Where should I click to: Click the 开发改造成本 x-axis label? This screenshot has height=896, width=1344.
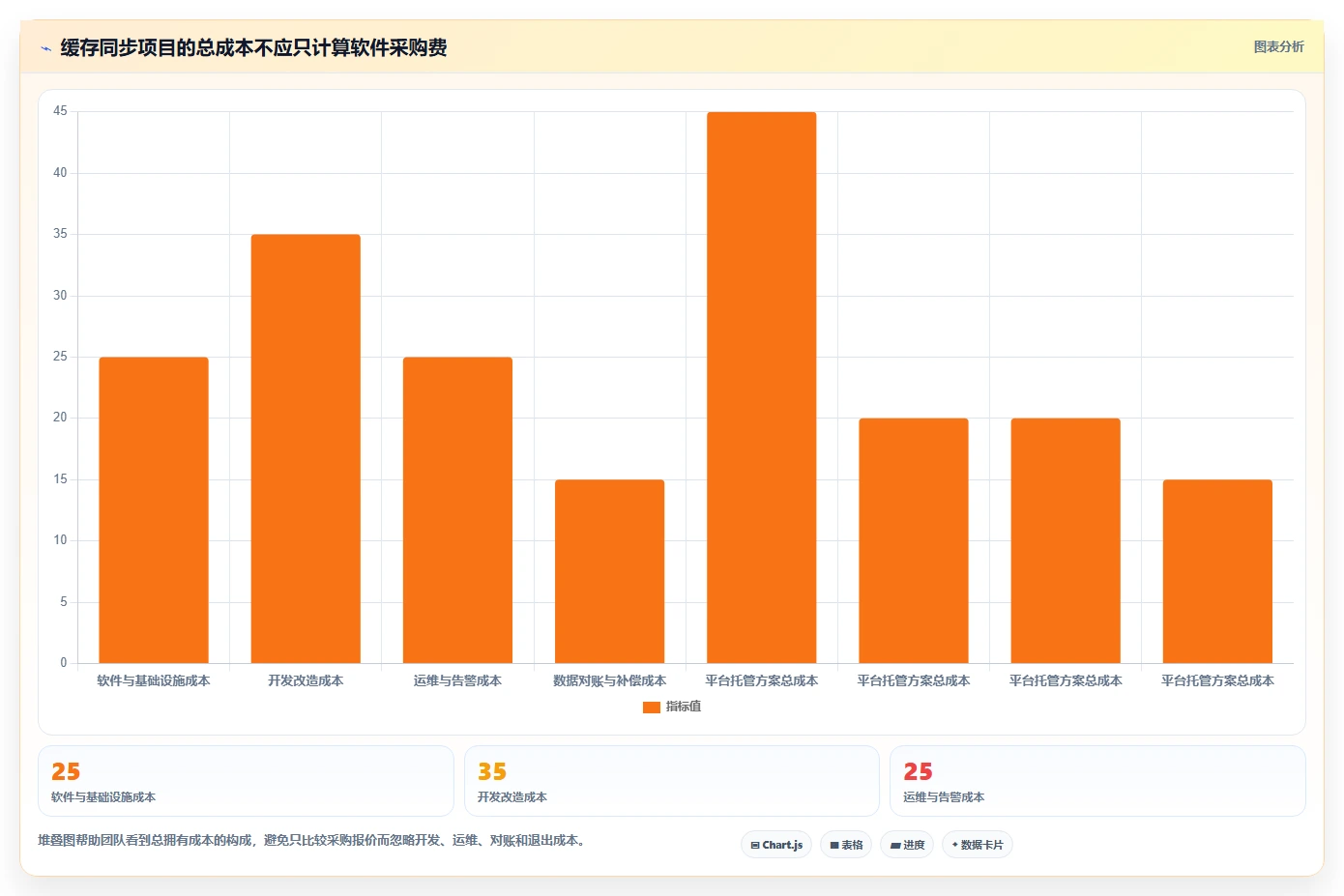coord(306,681)
